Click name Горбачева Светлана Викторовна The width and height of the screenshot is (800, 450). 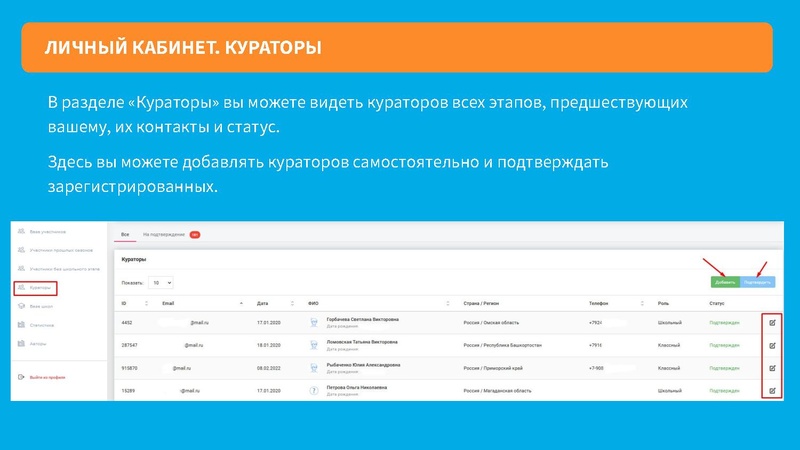coord(363,319)
